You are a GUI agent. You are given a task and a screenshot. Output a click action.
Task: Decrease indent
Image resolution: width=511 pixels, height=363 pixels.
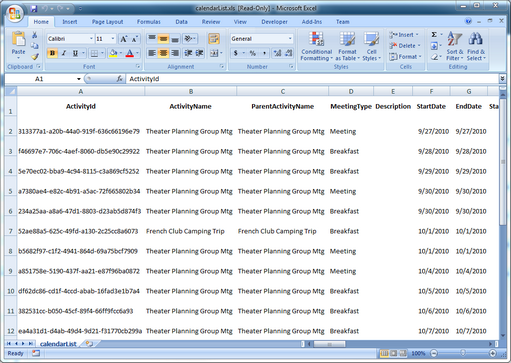pos(188,53)
